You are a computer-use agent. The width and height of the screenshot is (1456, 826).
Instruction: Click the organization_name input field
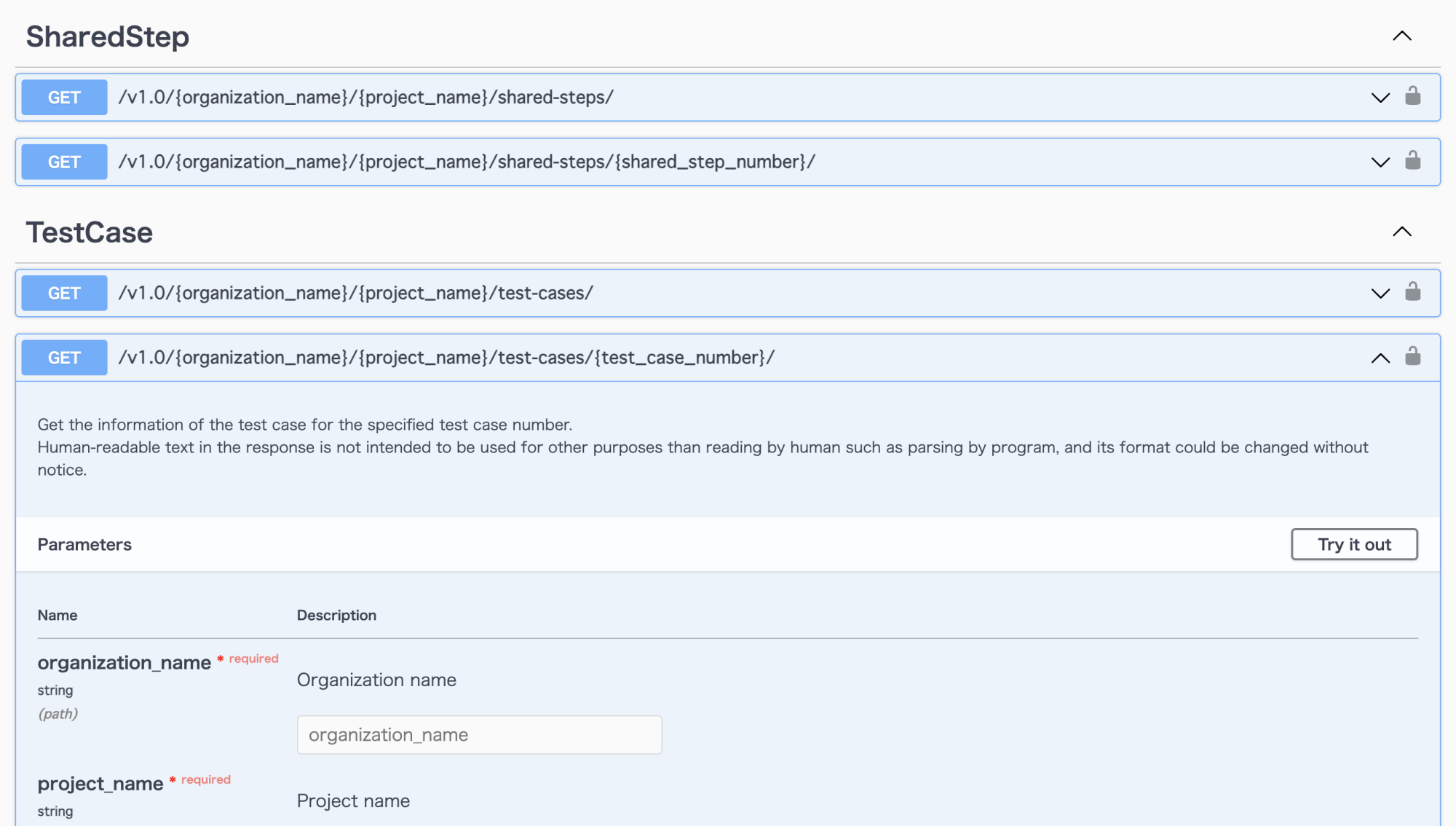click(478, 734)
